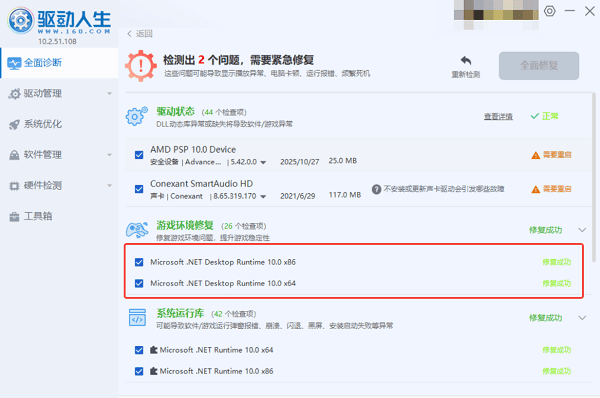Click the Conexant SmartAudio HD name
Image resolution: width=600 pixels, height=398 pixels.
point(201,184)
